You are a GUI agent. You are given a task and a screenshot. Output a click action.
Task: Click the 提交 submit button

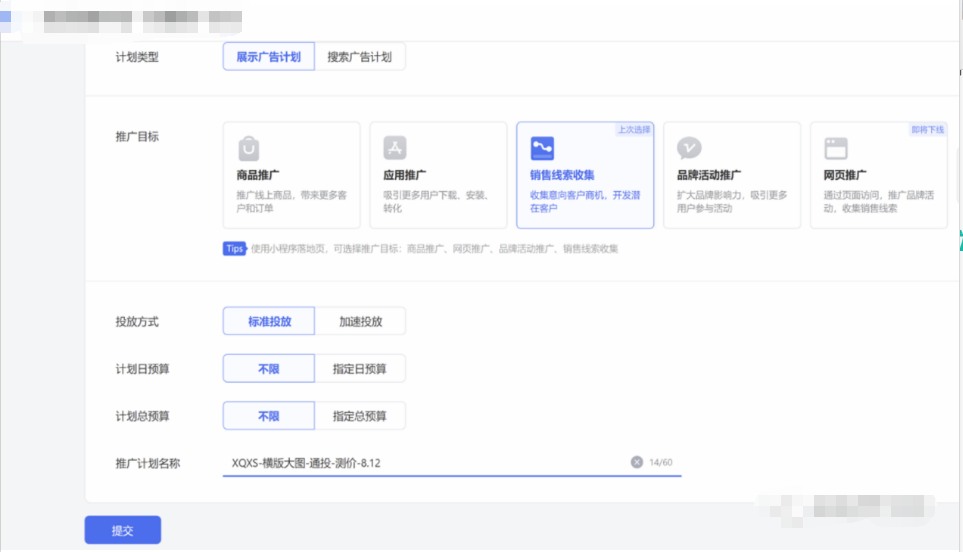tap(123, 530)
